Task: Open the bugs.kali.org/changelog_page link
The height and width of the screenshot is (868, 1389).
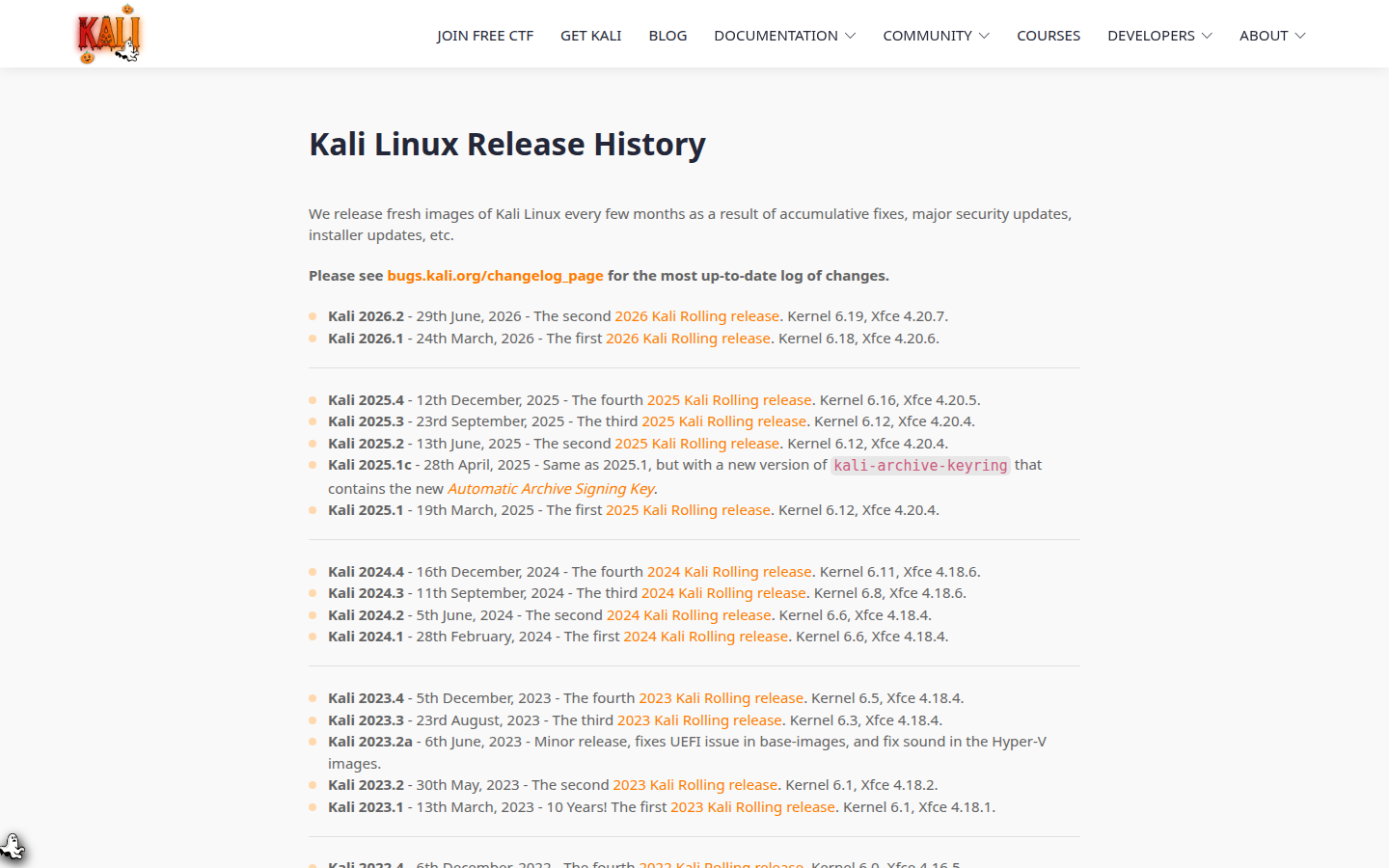Action: point(495,276)
